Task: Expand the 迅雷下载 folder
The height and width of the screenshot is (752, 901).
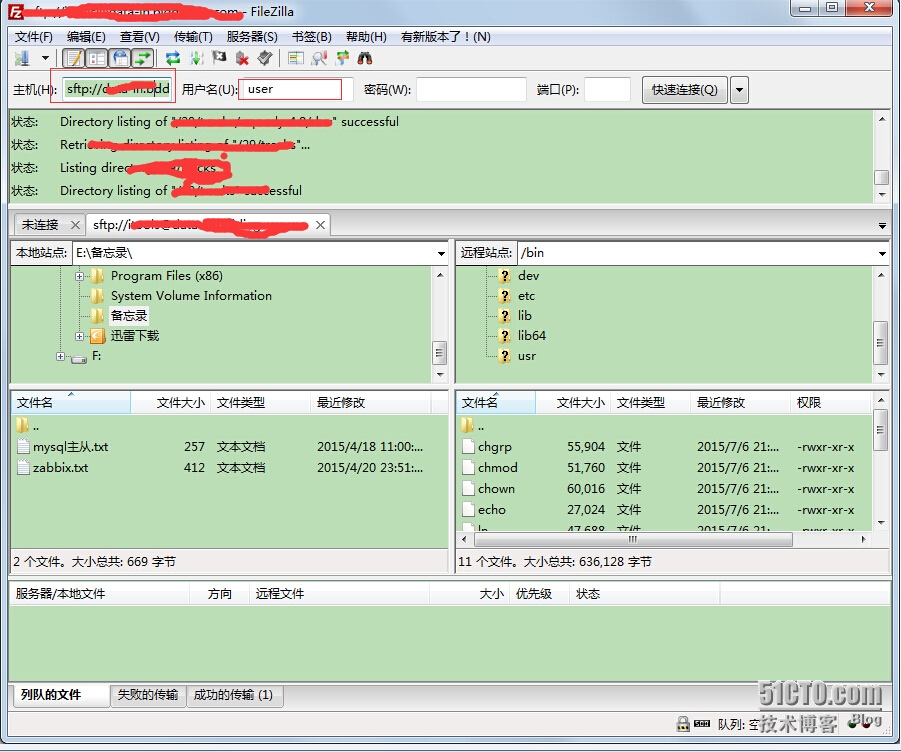Action: point(79,336)
